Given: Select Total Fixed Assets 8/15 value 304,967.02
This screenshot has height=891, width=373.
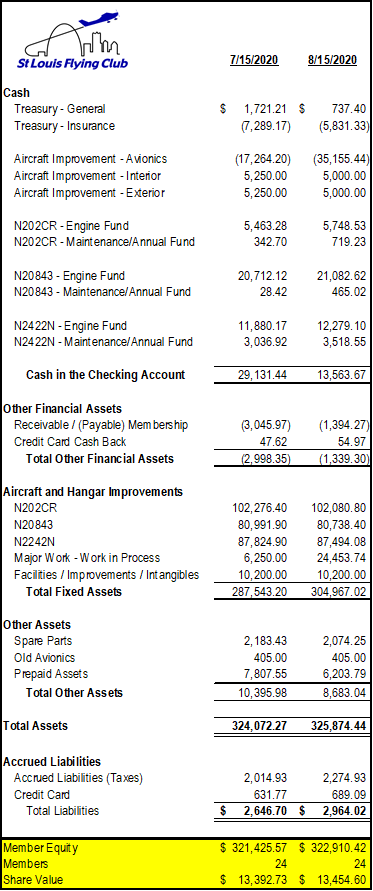Looking at the screenshot, I should coord(339,592).
